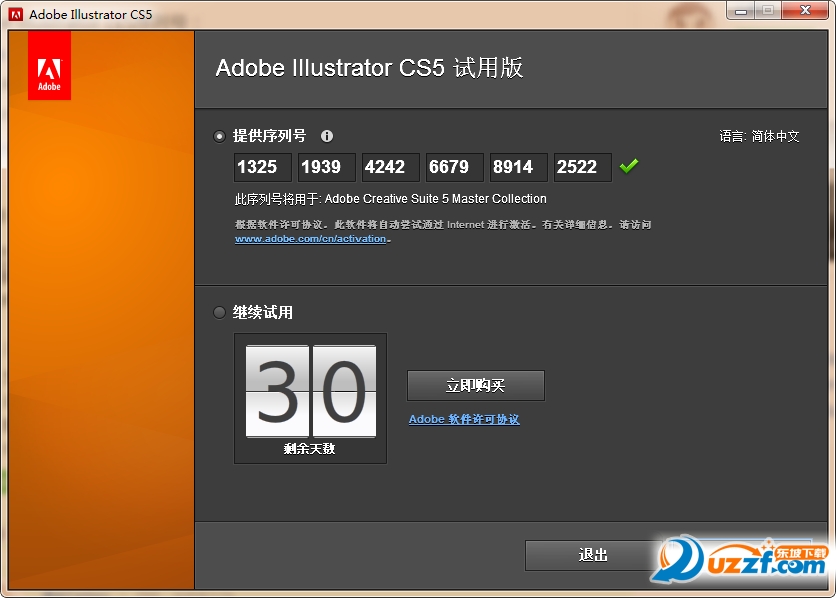Open the 语言 简体中文 language selector
Screen dimensions: 836x598
(x=759, y=136)
